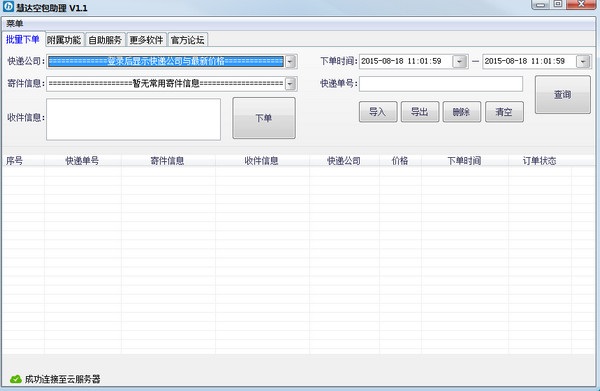Expand the 寄件信息 dropdown arrow
This screenshot has height=391, width=600.
[x=290, y=83]
